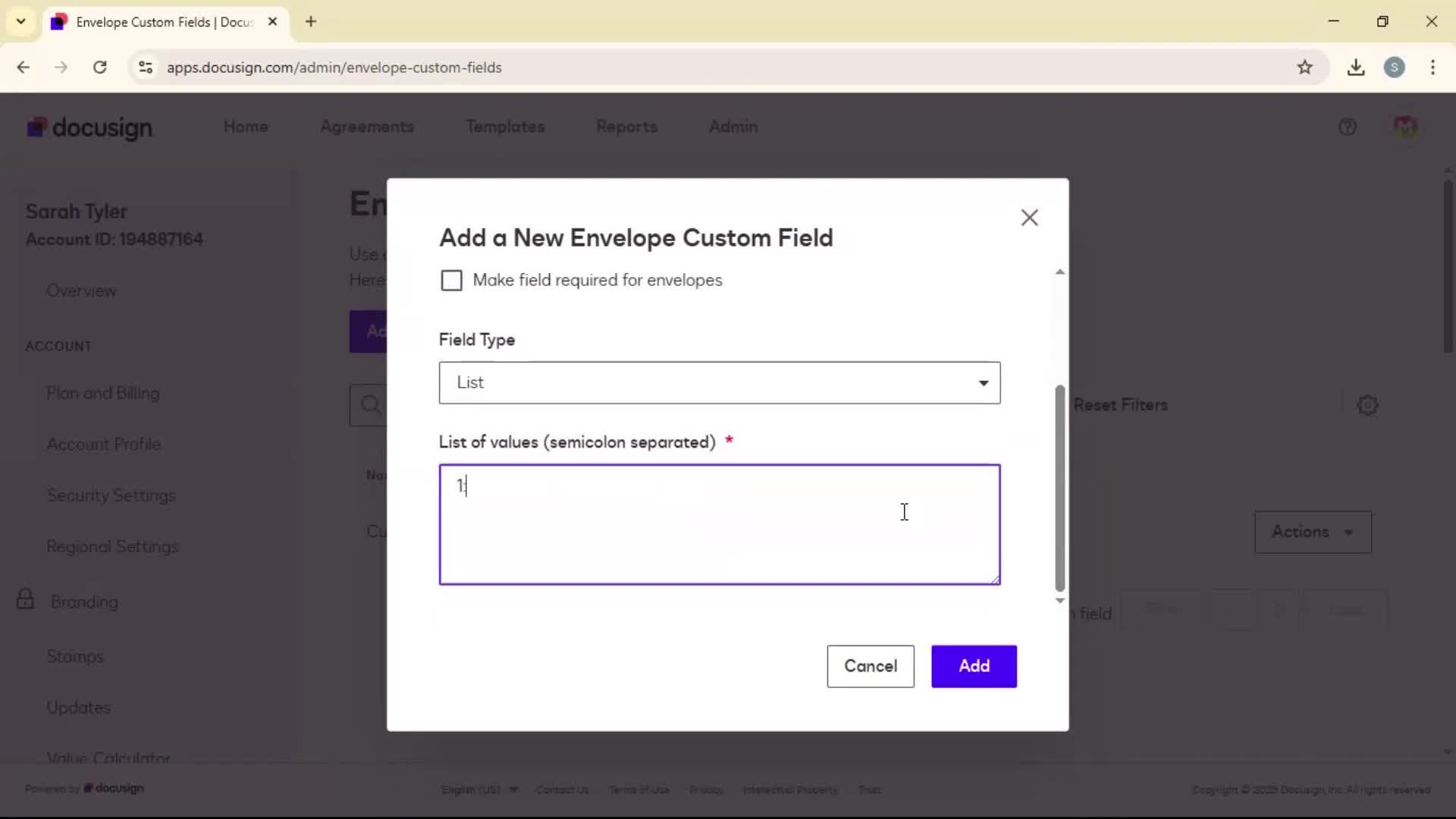The width and height of the screenshot is (1456, 819).
Task: Open Security Settings in sidebar
Action: click(x=111, y=495)
